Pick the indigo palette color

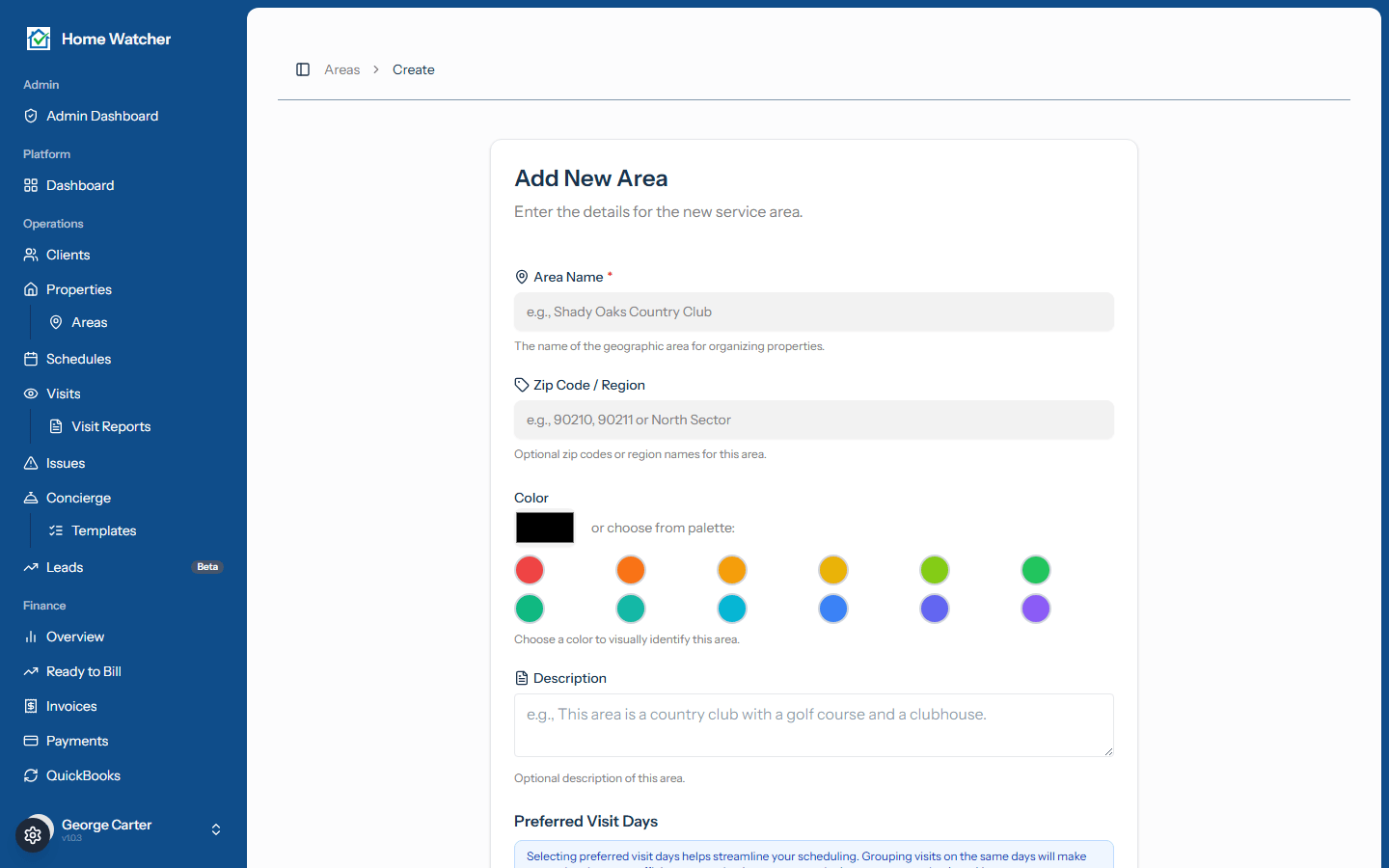[935, 609]
